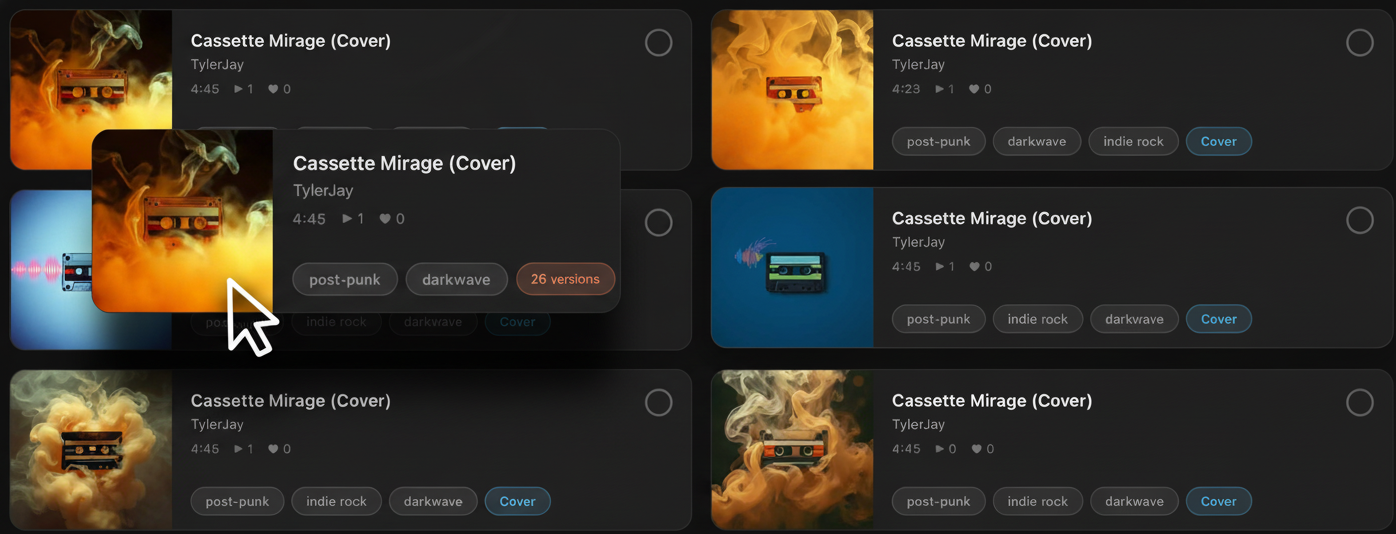Viewport: 1396px width, 534px height.
Task: Open TylerJay artist link on 4:23 track
Action: coord(918,65)
